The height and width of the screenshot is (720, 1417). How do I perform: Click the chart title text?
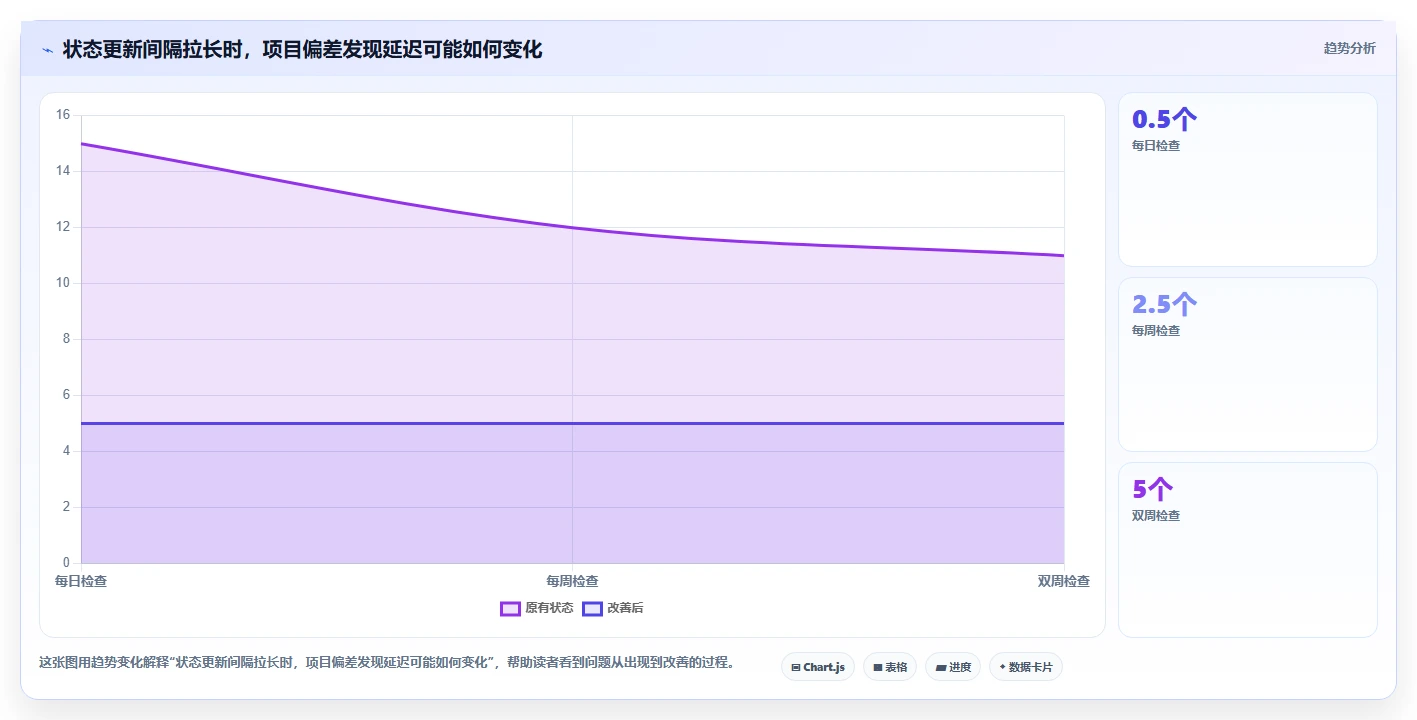tap(302, 49)
